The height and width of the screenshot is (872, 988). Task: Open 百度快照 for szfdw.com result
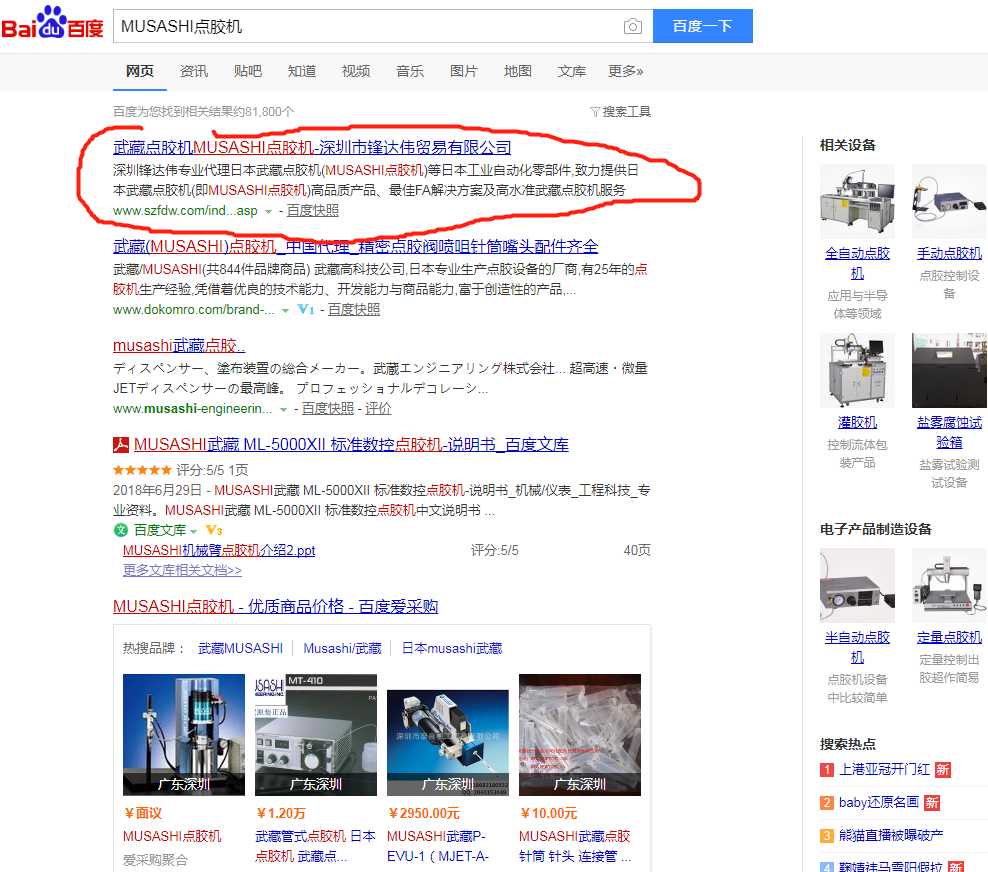coord(313,210)
